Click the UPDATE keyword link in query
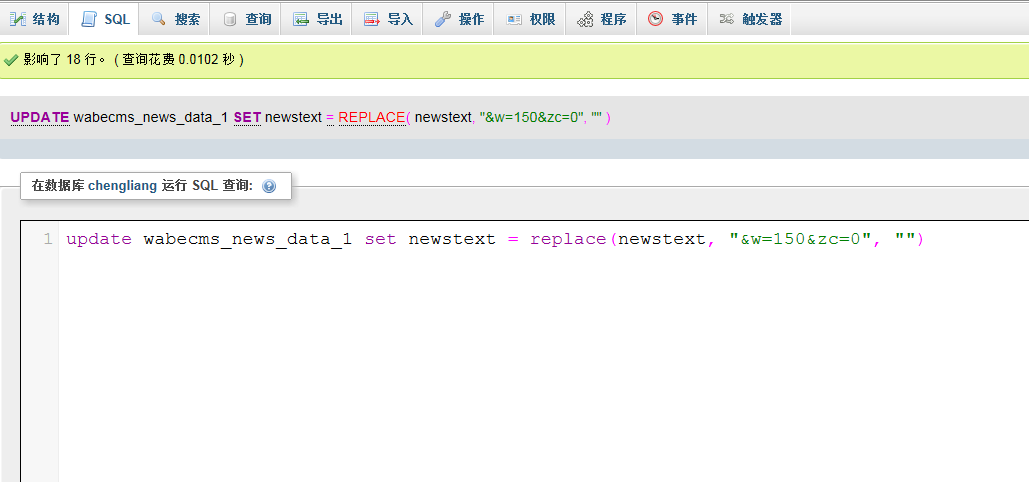Screen dimensions: 1029x482 click(x=40, y=117)
